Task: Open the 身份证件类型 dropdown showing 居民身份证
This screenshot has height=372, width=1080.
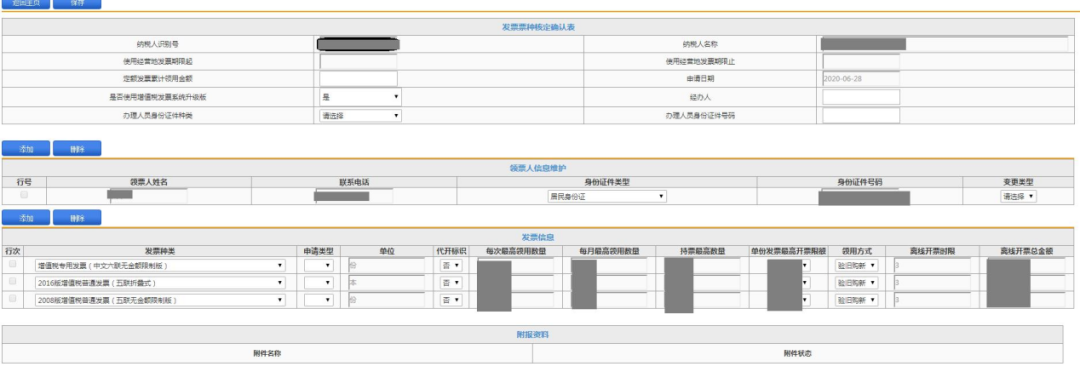Action: point(607,196)
